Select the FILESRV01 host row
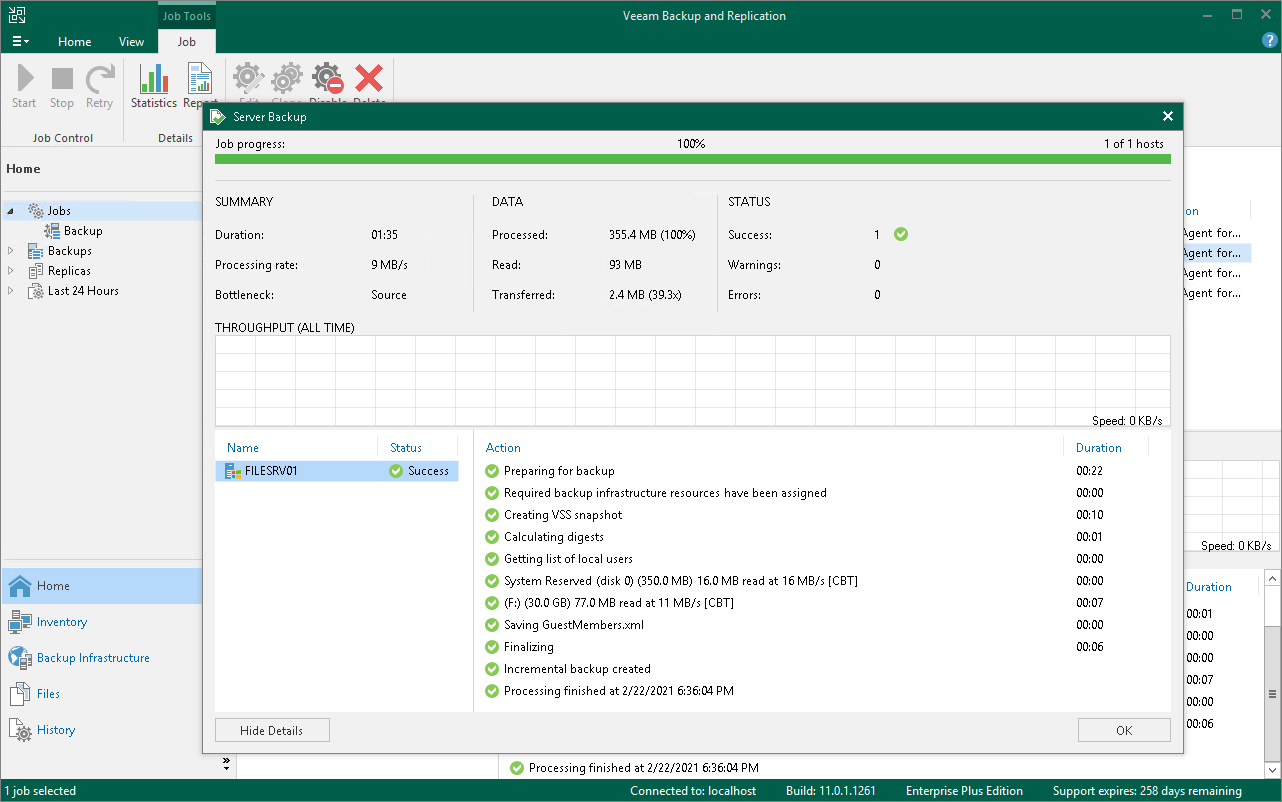 (x=337, y=471)
